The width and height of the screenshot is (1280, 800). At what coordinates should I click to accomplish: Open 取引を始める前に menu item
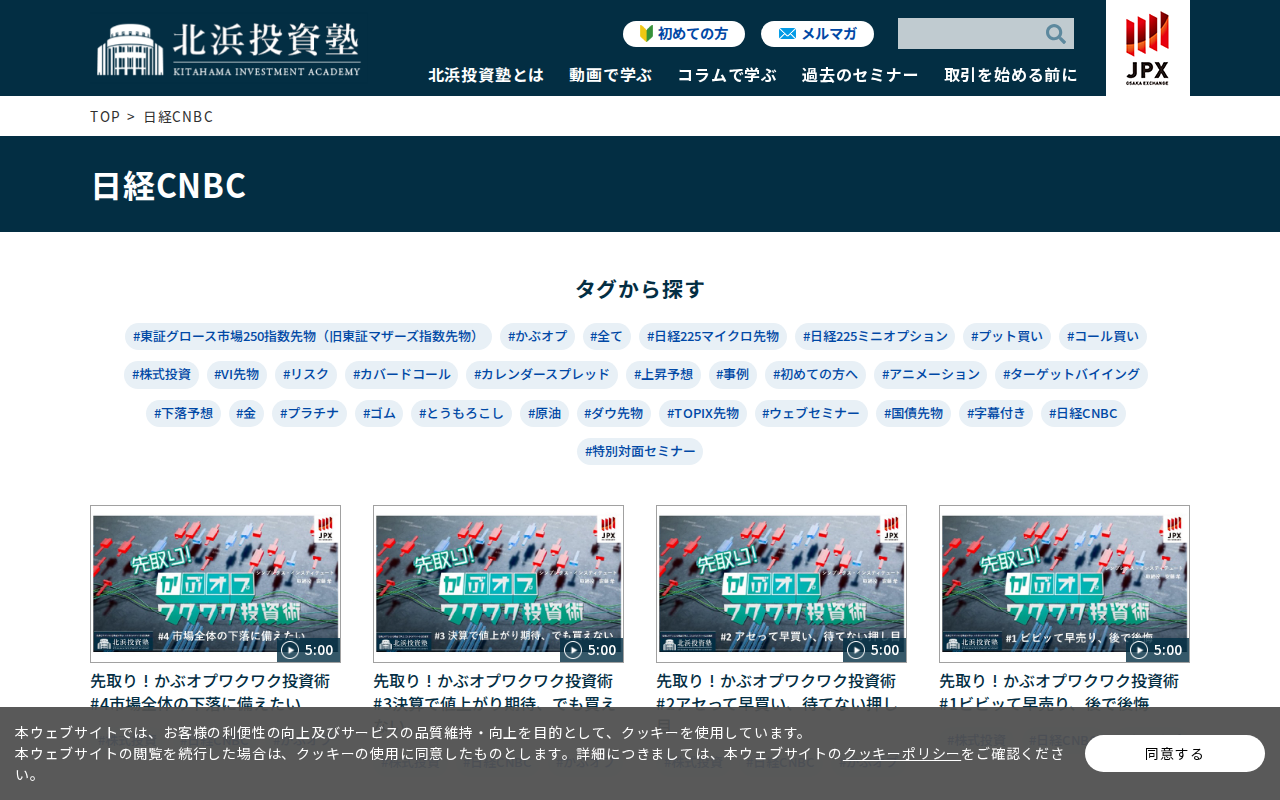pyautogui.click(x=1011, y=75)
